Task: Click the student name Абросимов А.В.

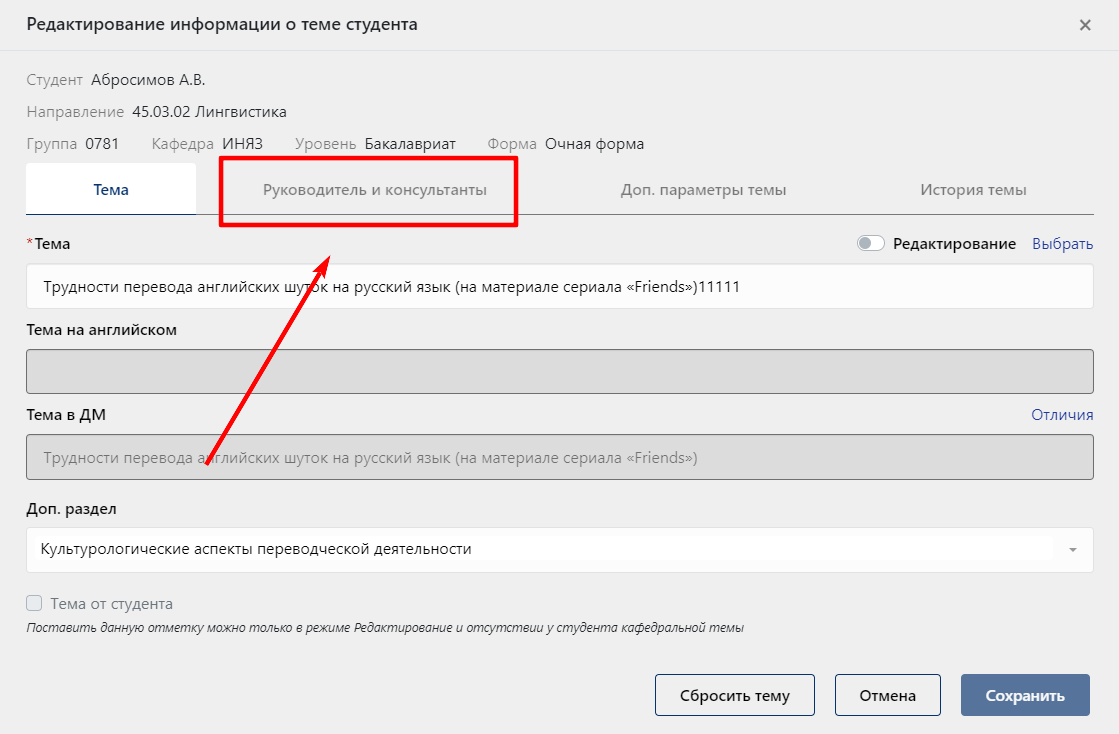Action: pos(148,80)
